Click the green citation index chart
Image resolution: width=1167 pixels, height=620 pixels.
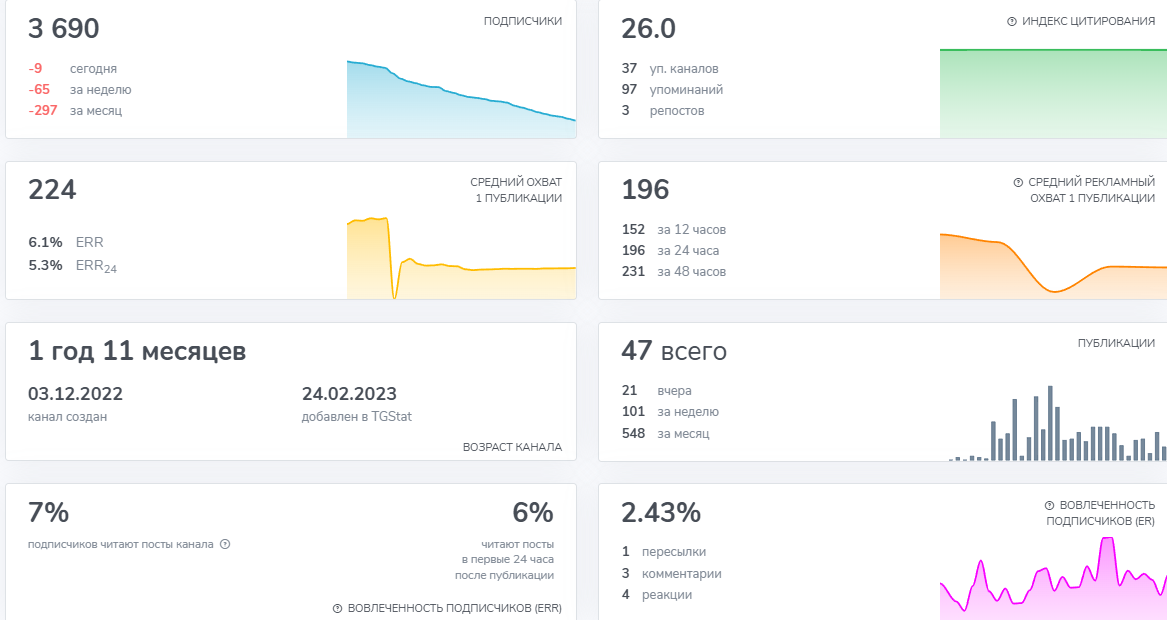click(x=1052, y=93)
